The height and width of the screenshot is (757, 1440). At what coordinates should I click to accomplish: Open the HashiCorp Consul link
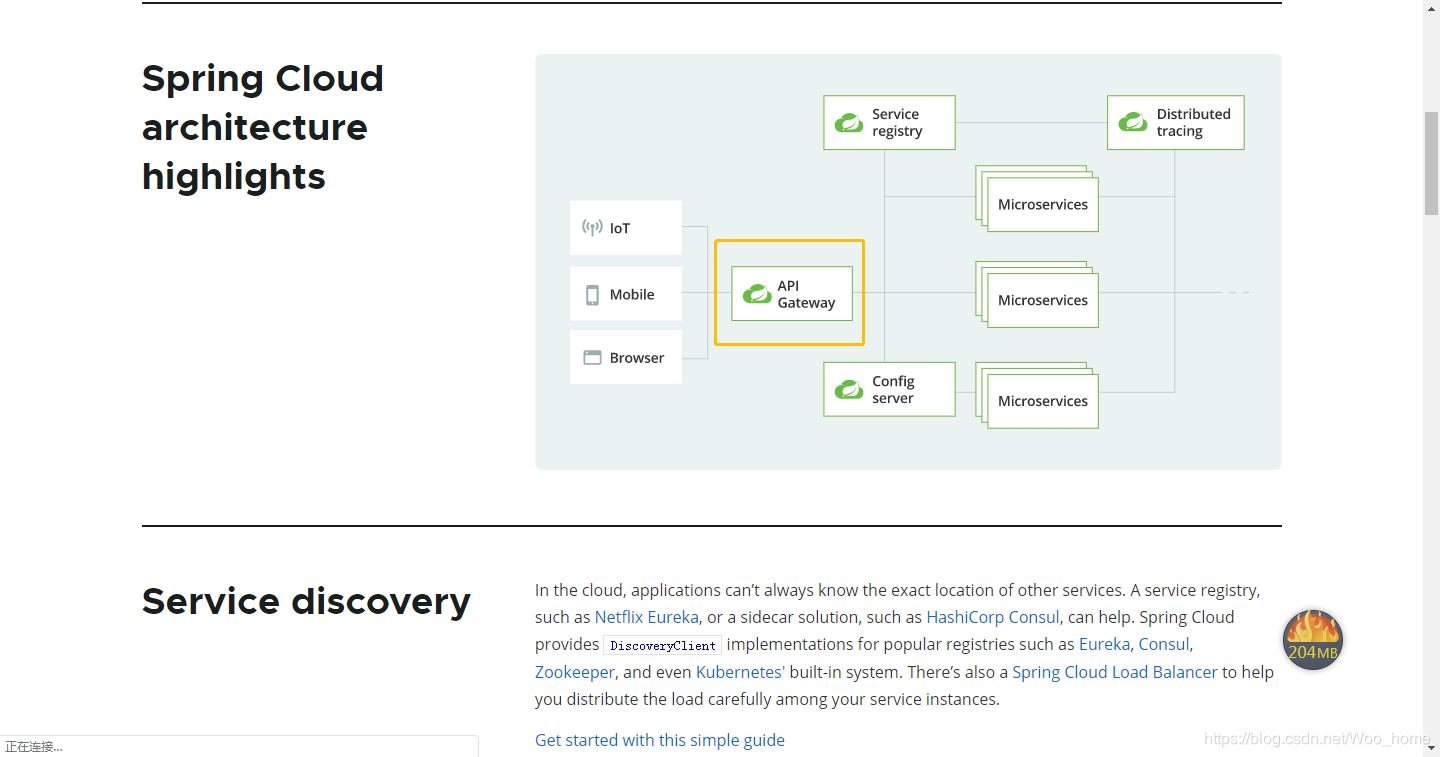[992, 617]
